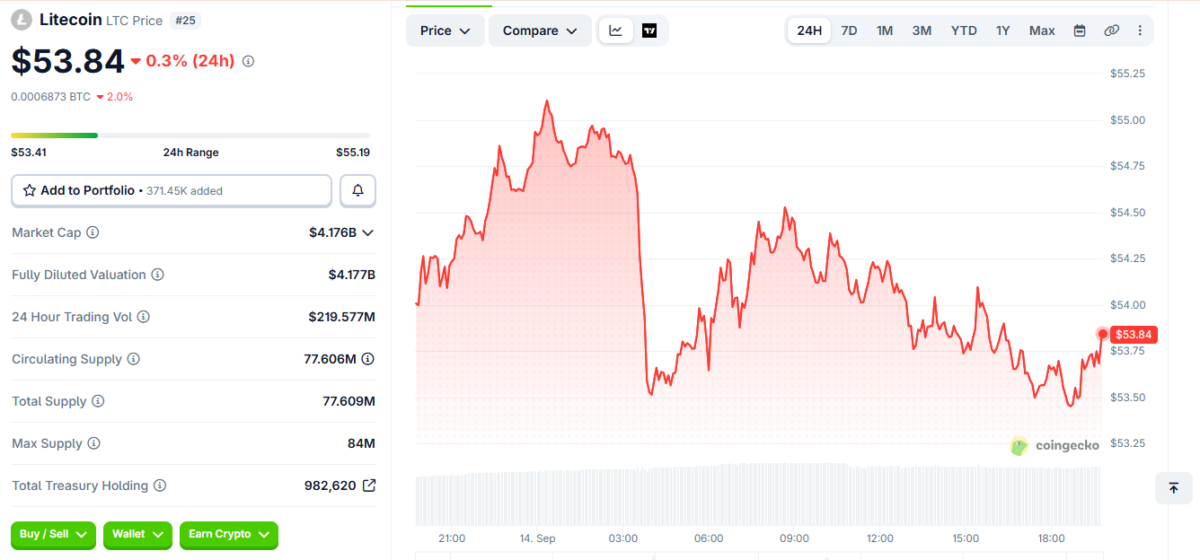This screenshot has height=560, width=1200.
Task: Open Total Treasury Holding info icon
Action: point(160,485)
